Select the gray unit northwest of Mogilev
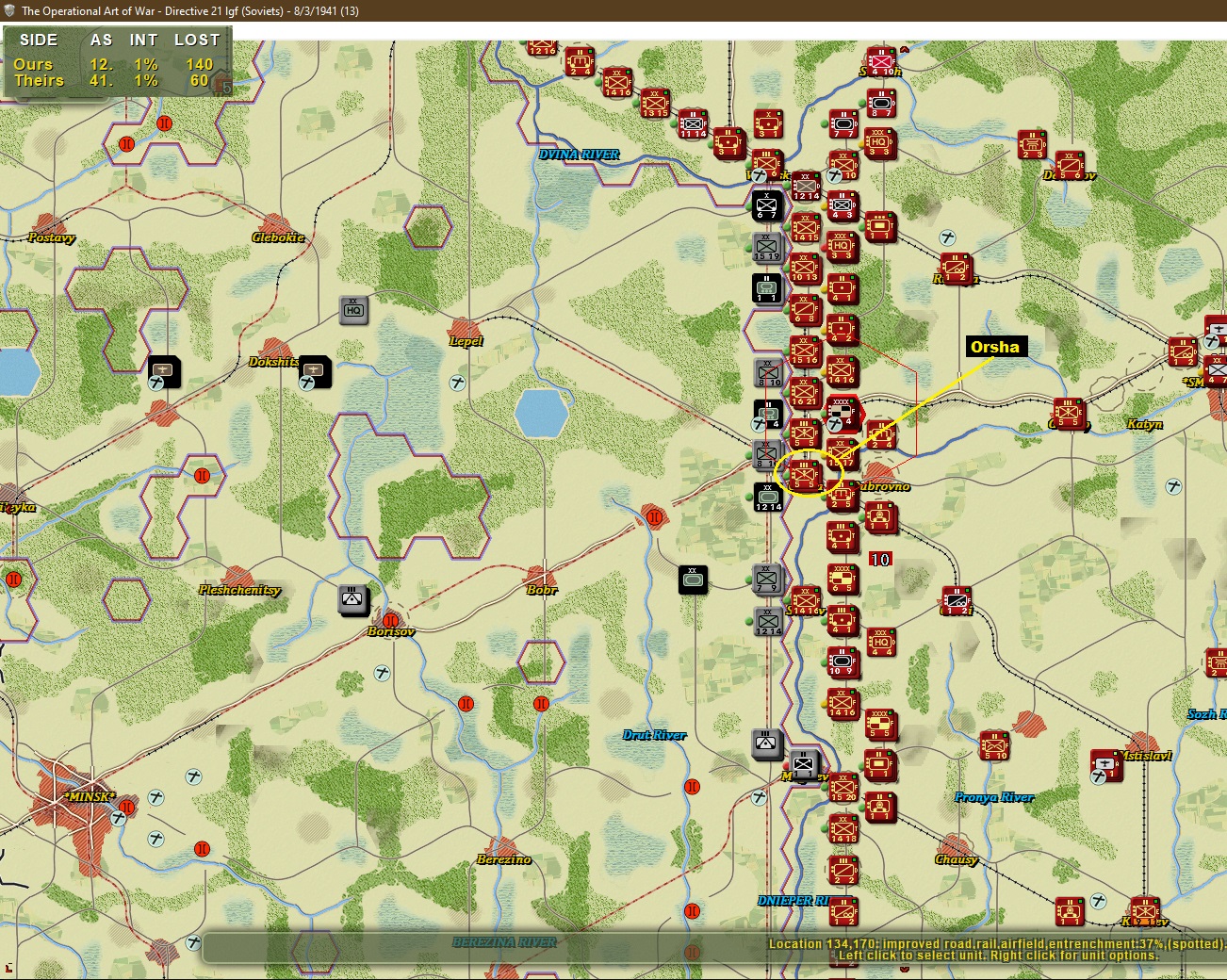This screenshot has width=1227, height=980. tap(767, 743)
